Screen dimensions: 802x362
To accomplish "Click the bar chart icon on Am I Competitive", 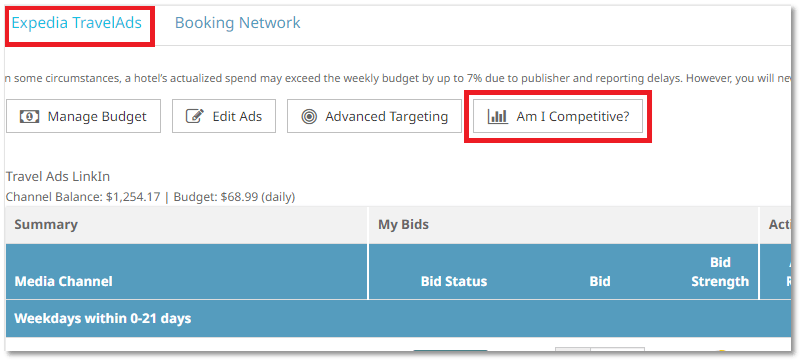I will pyautogui.click(x=497, y=117).
